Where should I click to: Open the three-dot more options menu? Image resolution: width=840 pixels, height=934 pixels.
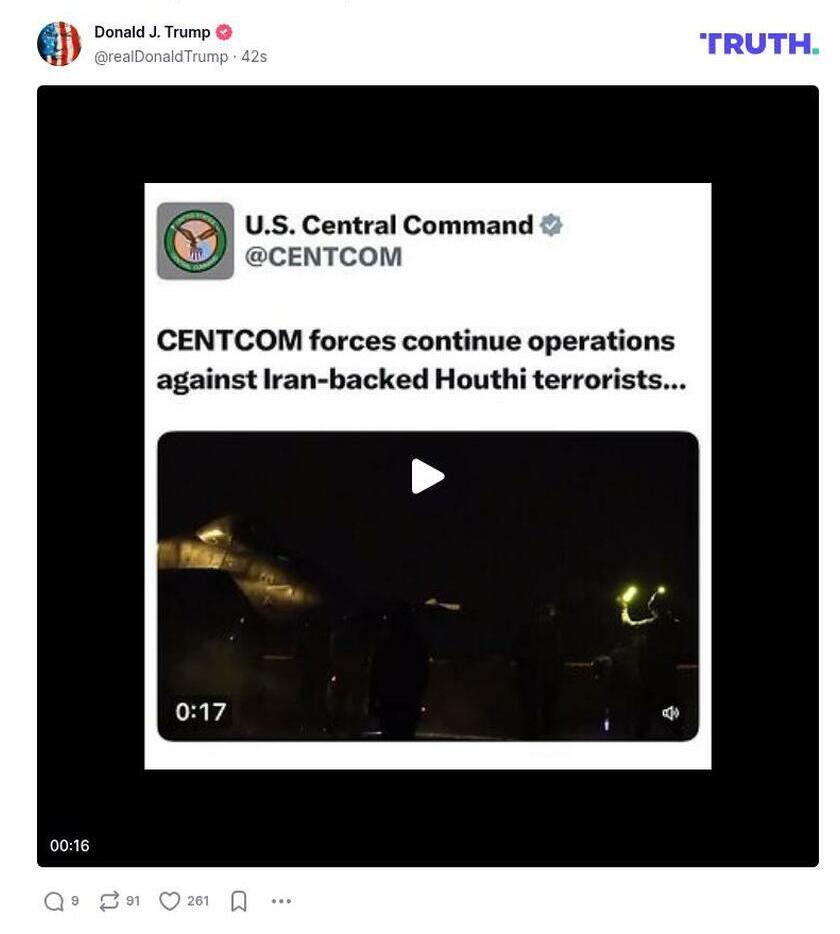pyautogui.click(x=281, y=901)
